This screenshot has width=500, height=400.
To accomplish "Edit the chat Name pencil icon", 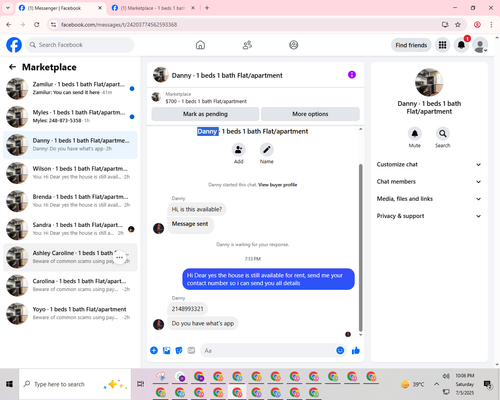I will click(267, 150).
